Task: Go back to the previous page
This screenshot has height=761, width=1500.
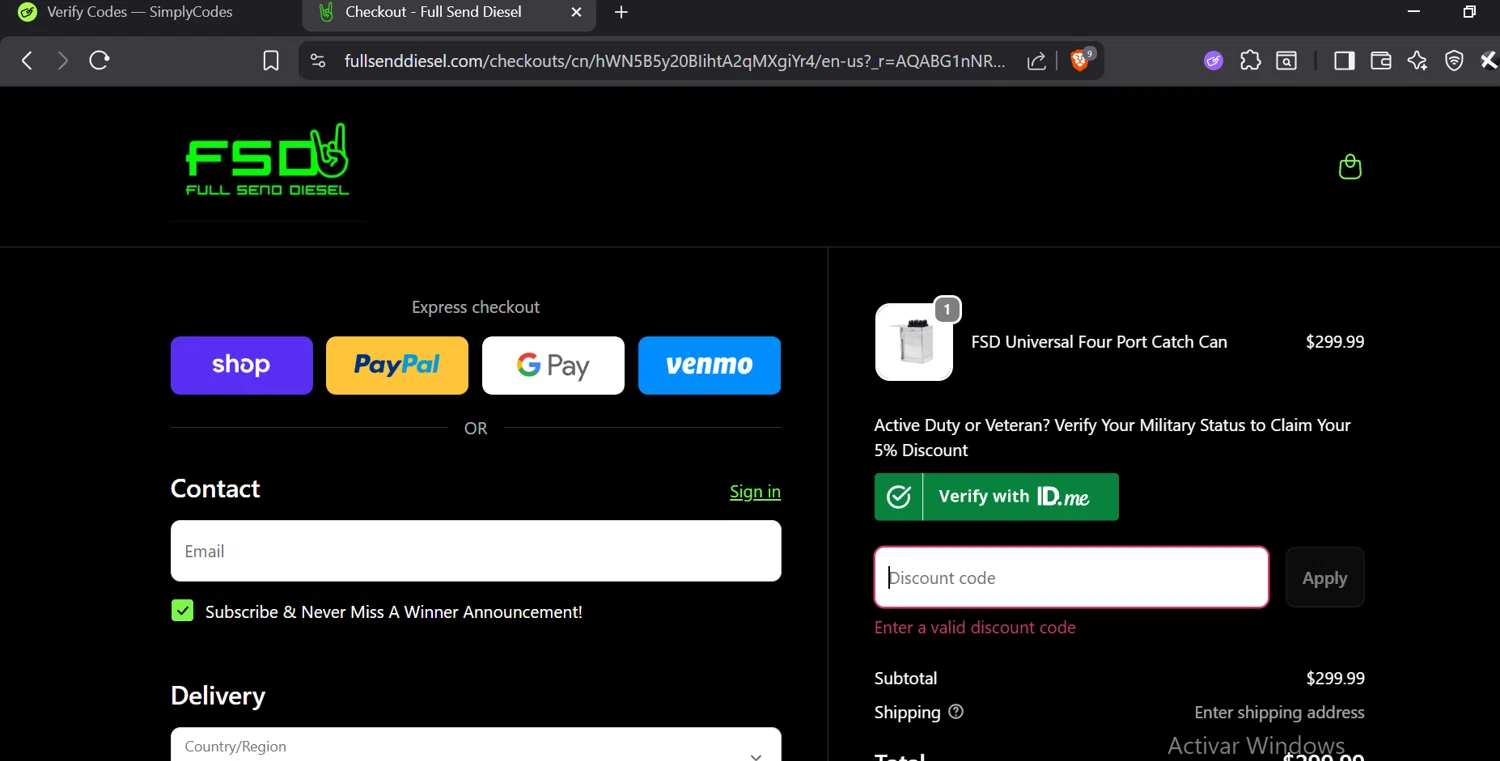Action: 27,61
